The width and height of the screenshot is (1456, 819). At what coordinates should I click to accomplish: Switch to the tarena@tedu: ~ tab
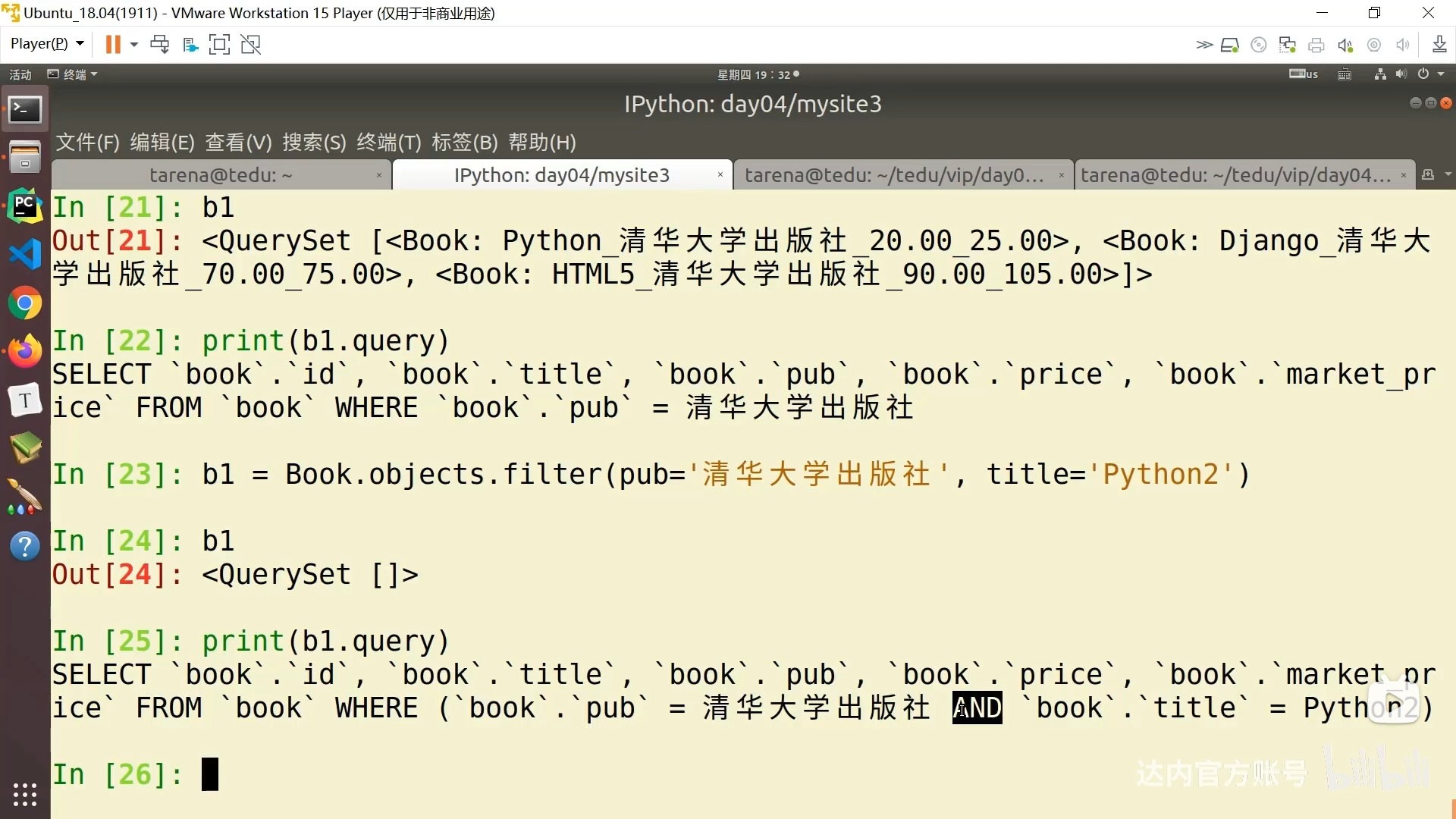(220, 175)
